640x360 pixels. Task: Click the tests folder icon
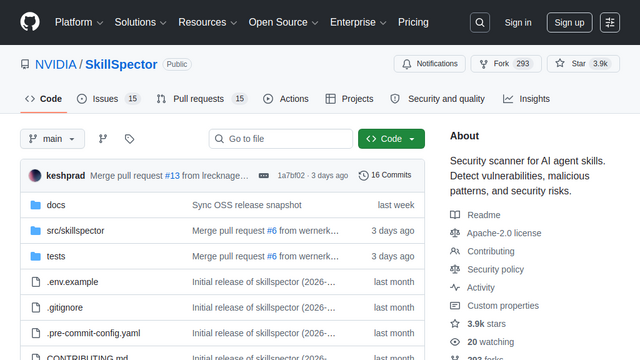(36, 256)
